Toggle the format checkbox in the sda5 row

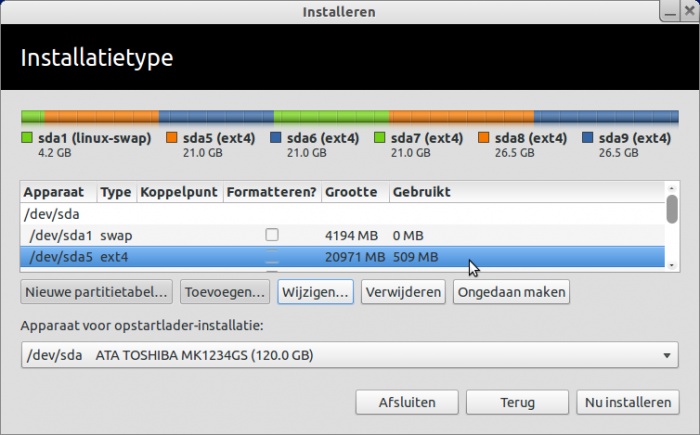point(272,257)
